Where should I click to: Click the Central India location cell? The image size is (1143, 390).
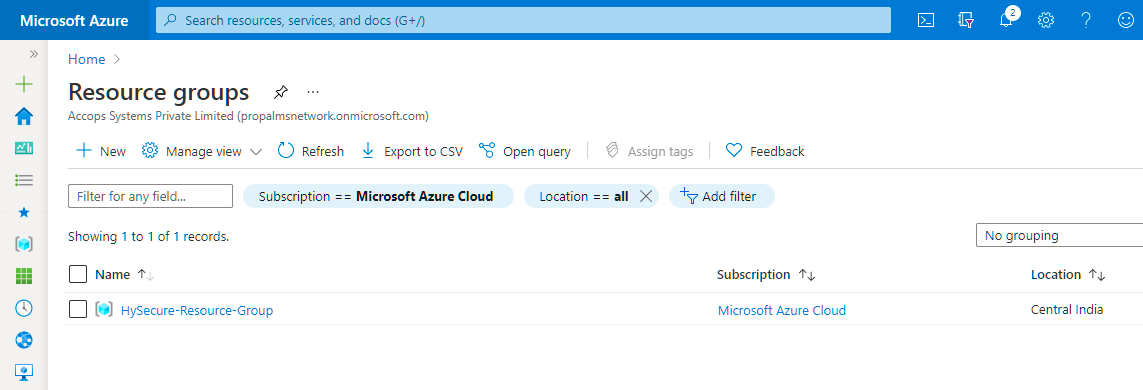1066,310
